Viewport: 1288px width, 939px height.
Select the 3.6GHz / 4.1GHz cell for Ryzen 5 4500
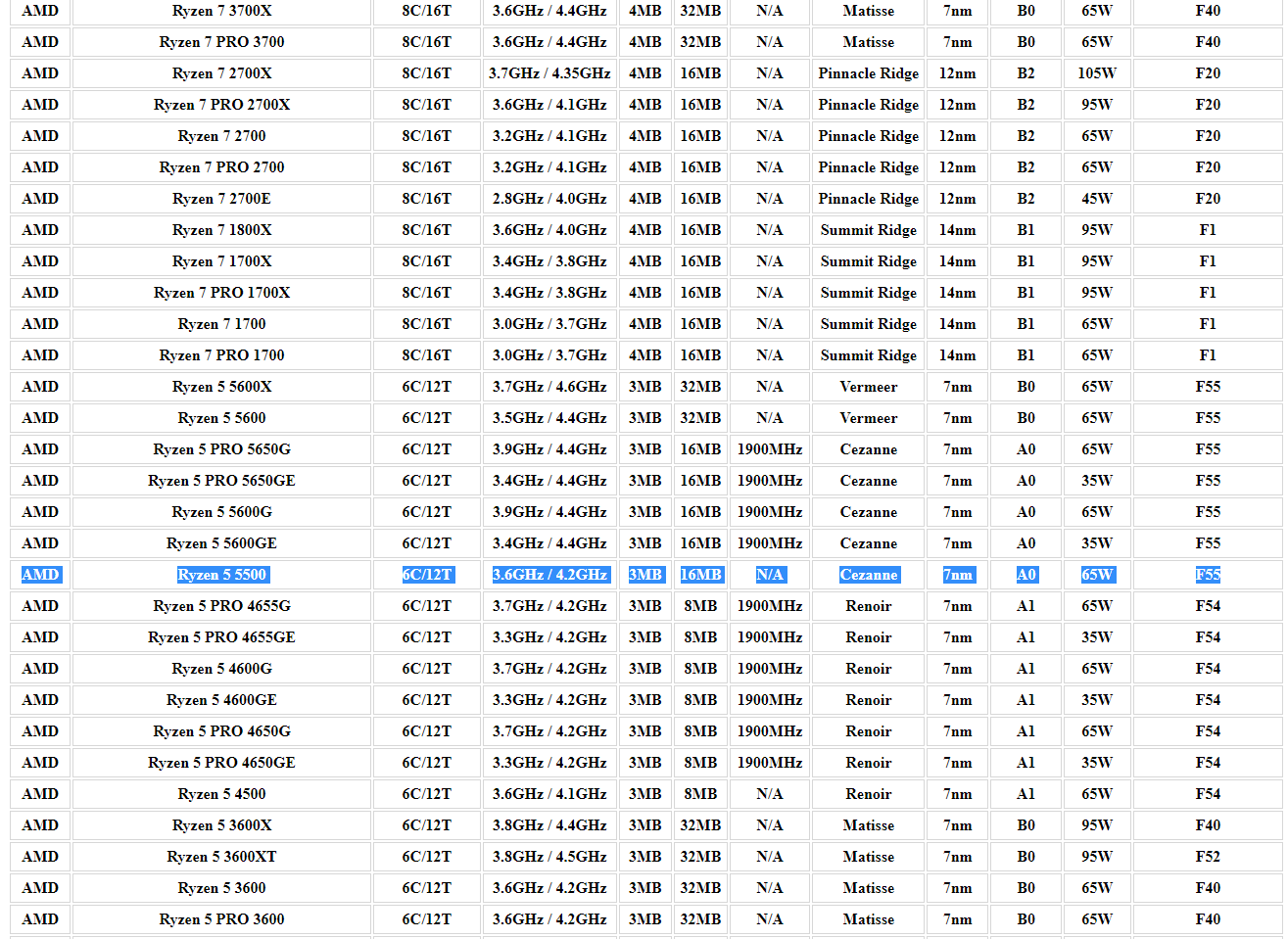click(x=549, y=794)
